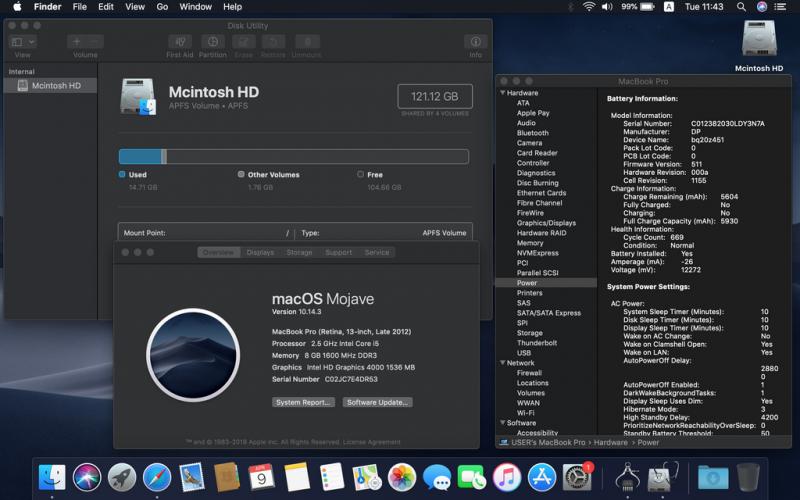Open Trash in the Dock
This screenshot has width=800, height=500.
[x=748, y=478]
